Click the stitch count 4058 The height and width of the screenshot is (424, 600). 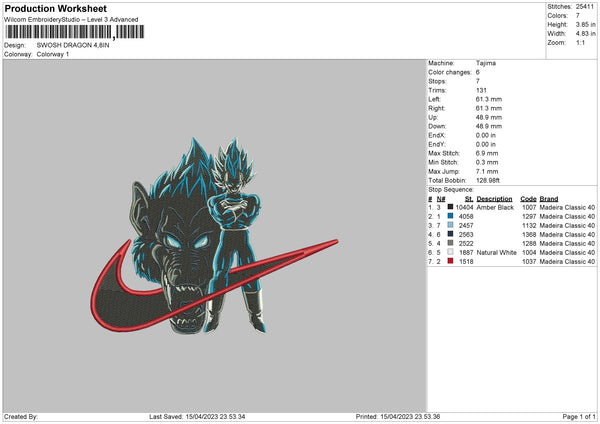click(x=466, y=217)
